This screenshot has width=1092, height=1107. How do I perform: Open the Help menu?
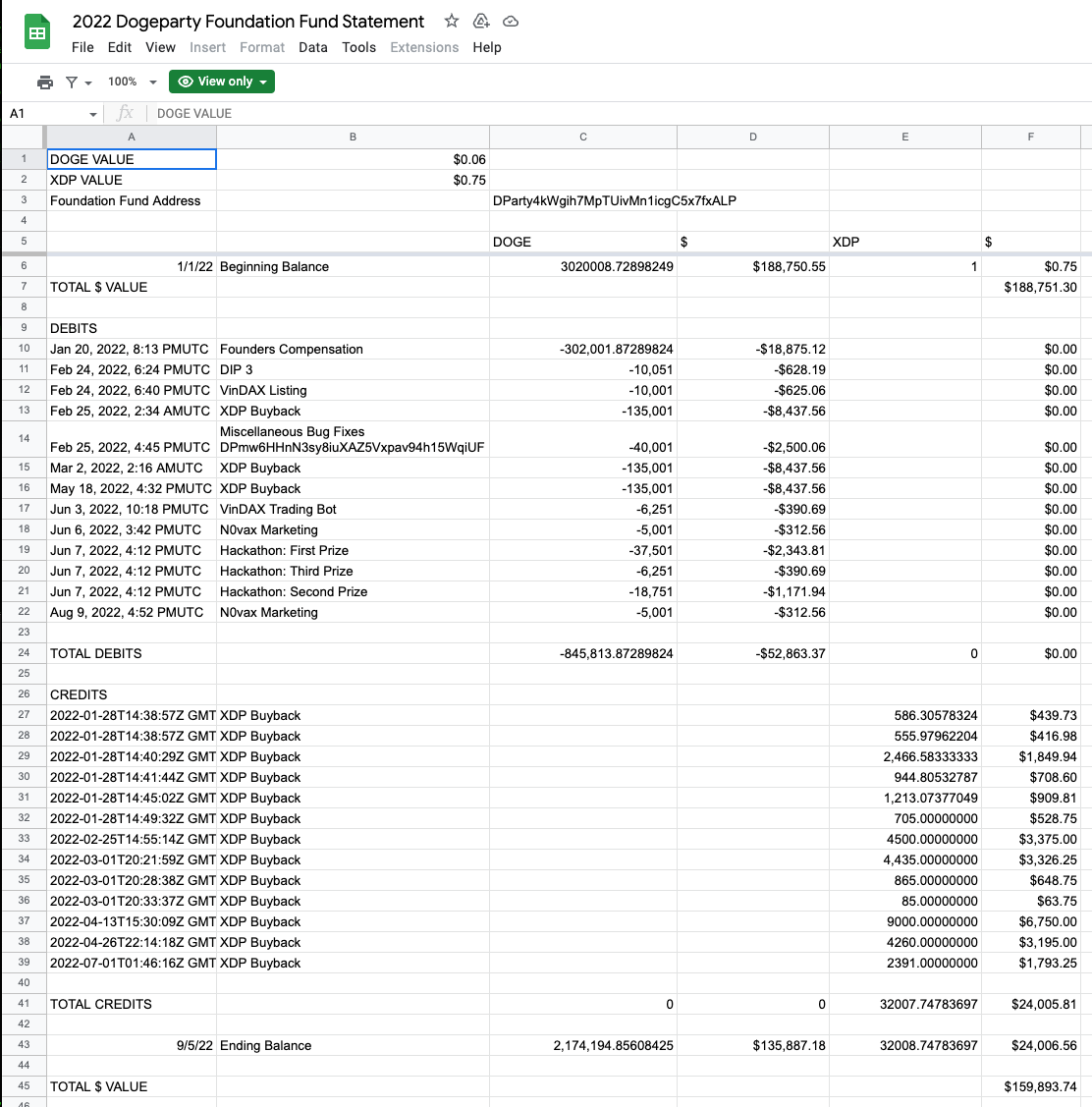(x=487, y=47)
